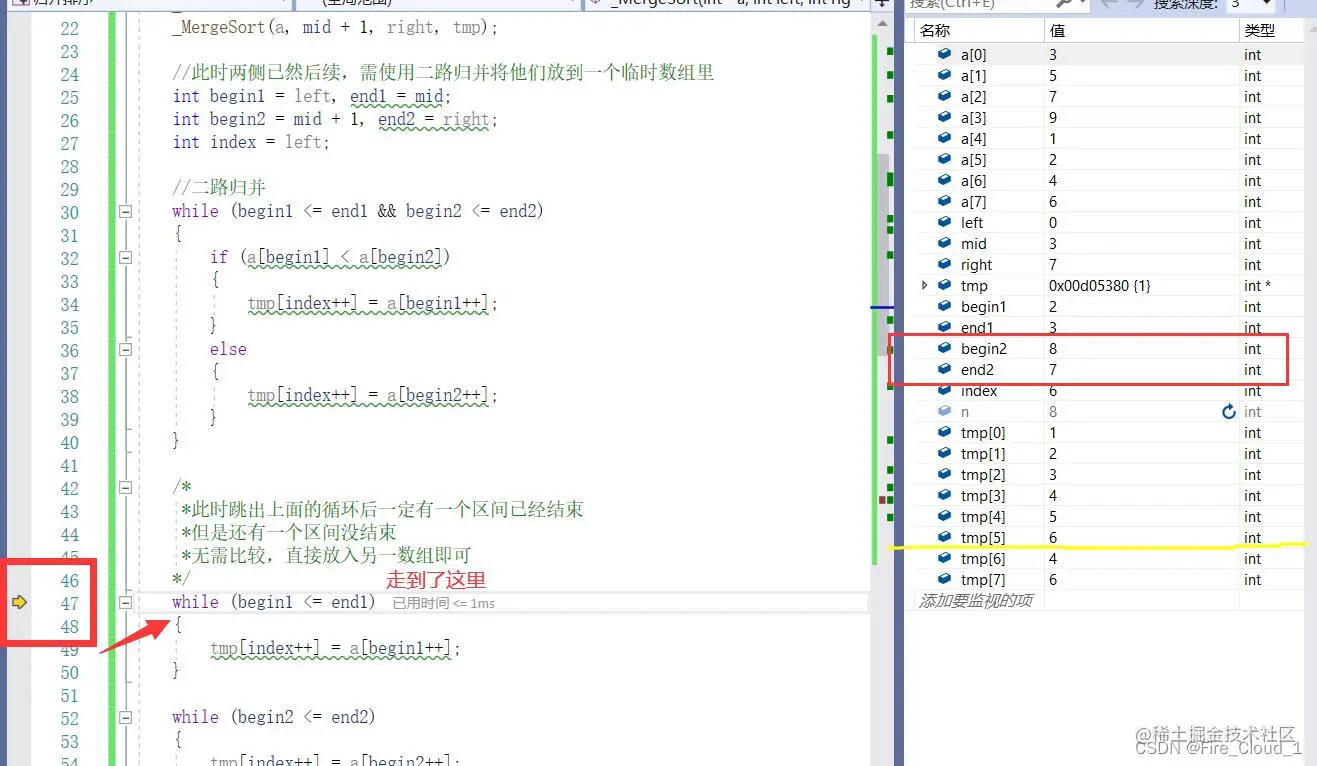The height and width of the screenshot is (766, 1317).
Task: Click the tmp[5] variable name
Action: 983,537
